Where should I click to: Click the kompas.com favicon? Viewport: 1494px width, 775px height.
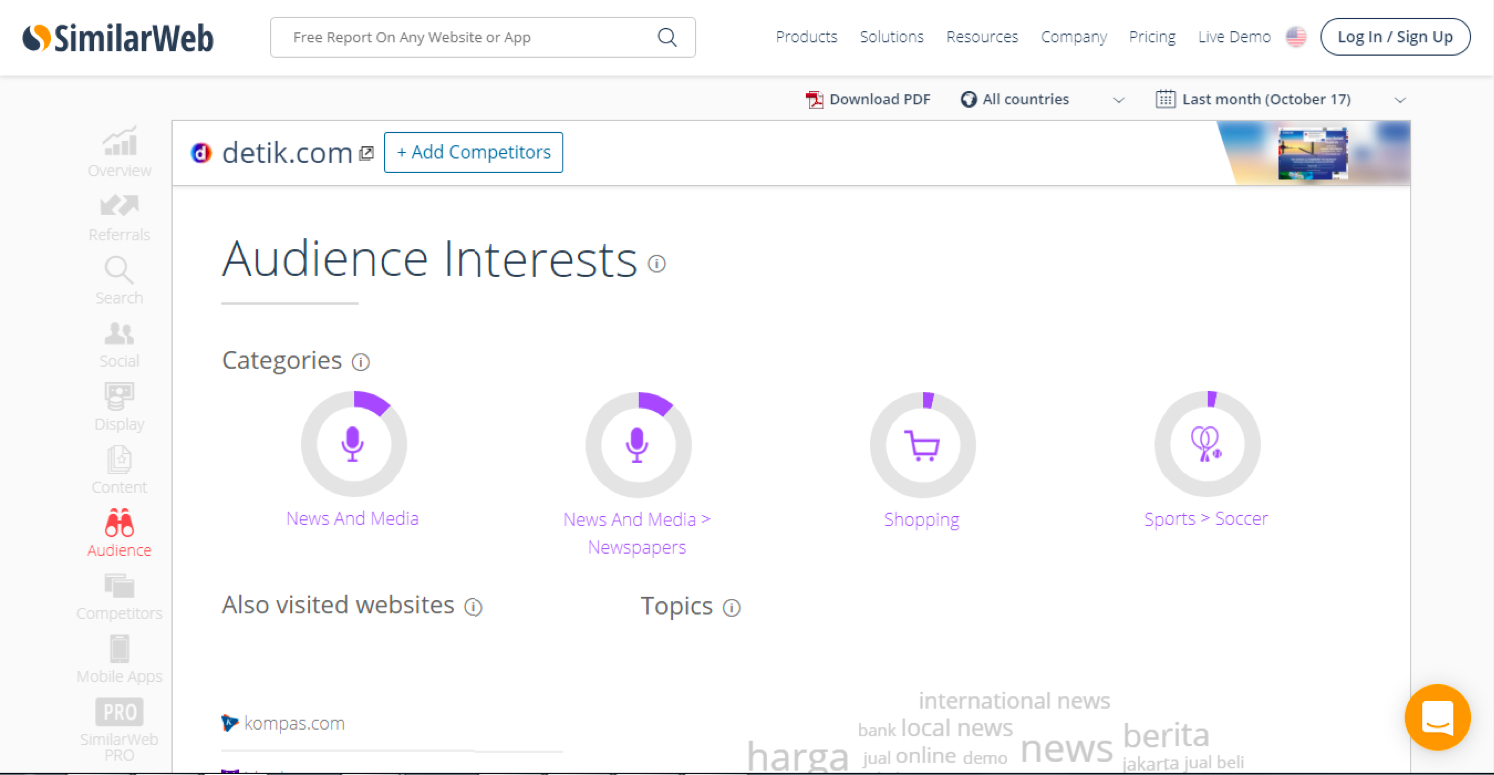(230, 722)
